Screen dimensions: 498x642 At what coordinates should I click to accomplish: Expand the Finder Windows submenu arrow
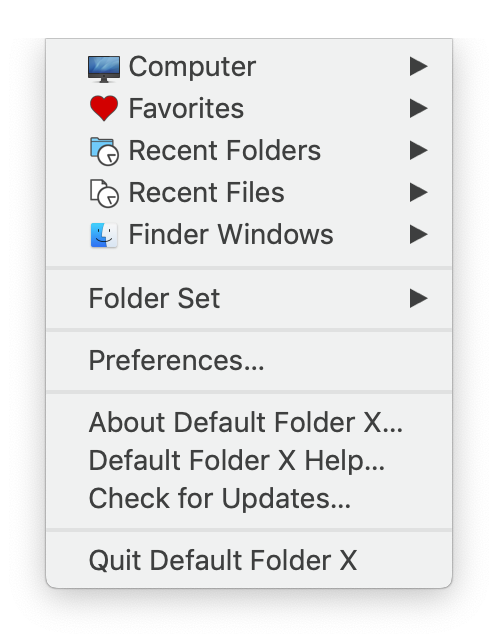419,234
